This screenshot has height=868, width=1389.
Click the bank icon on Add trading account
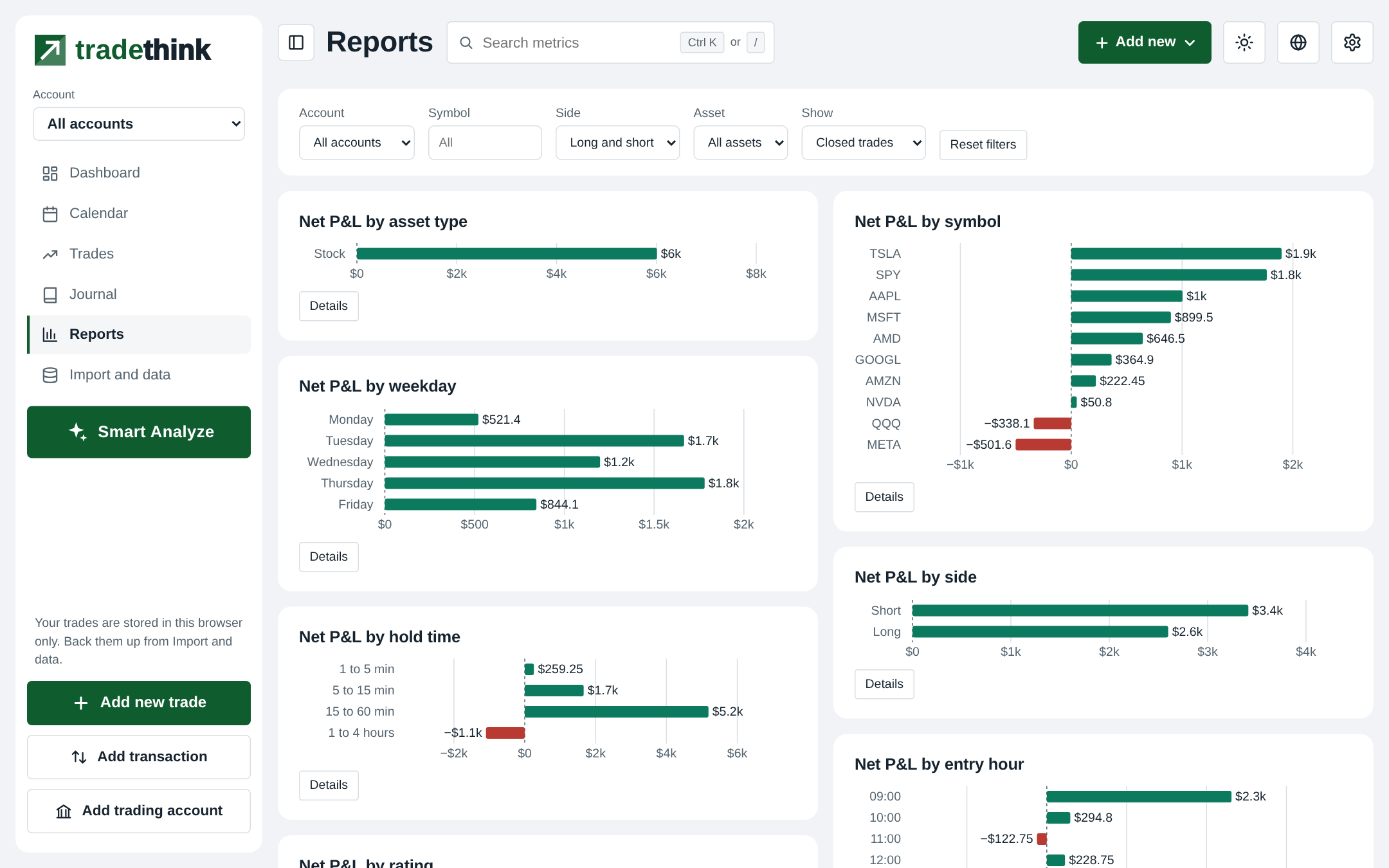coord(64,811)
